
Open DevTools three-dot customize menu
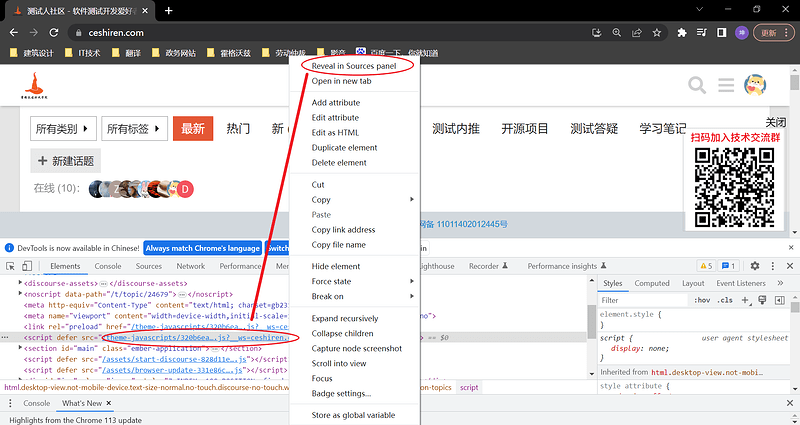click(x=772, y=266)
